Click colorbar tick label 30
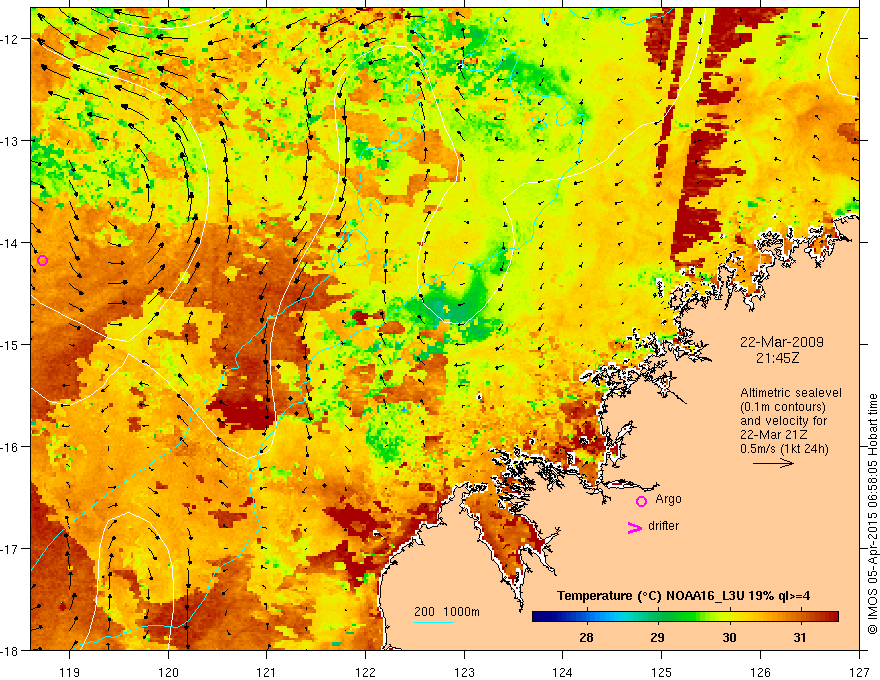Viewport: 880px width, 680px height. pyautogui.click(x=729, y=637)
